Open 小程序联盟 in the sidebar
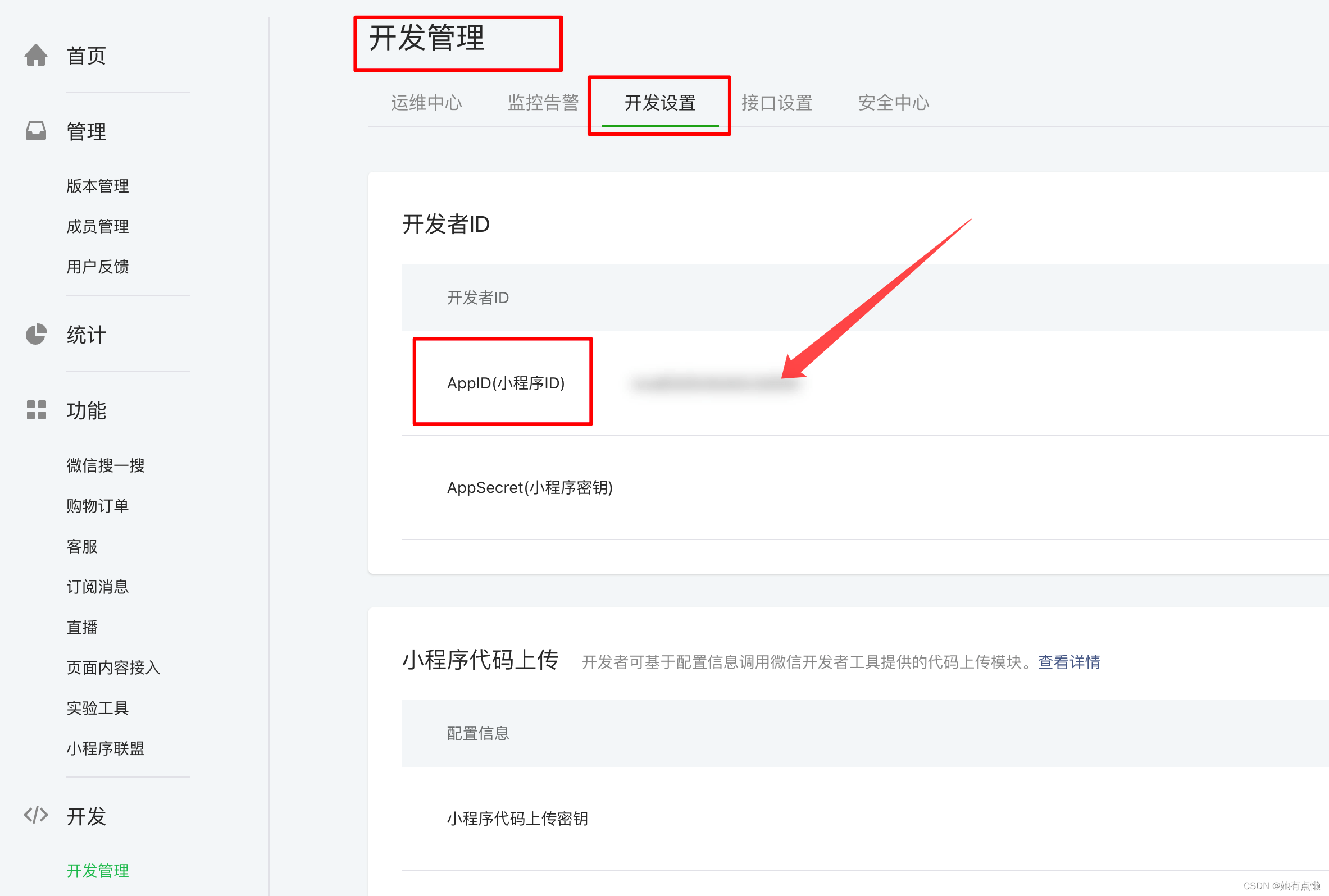 point(106,748)
